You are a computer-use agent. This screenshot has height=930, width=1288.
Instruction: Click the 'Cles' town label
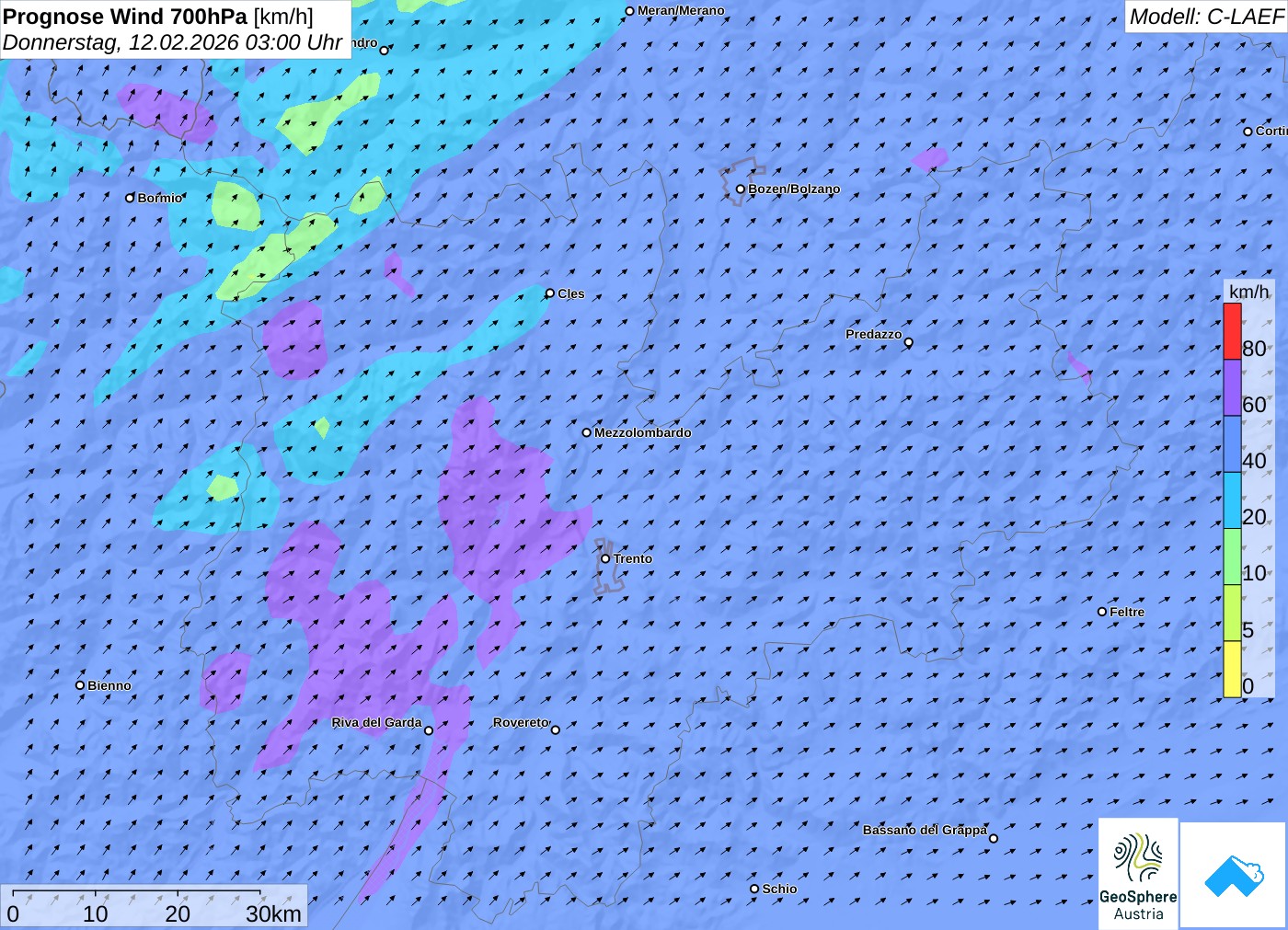pos(571,293)
